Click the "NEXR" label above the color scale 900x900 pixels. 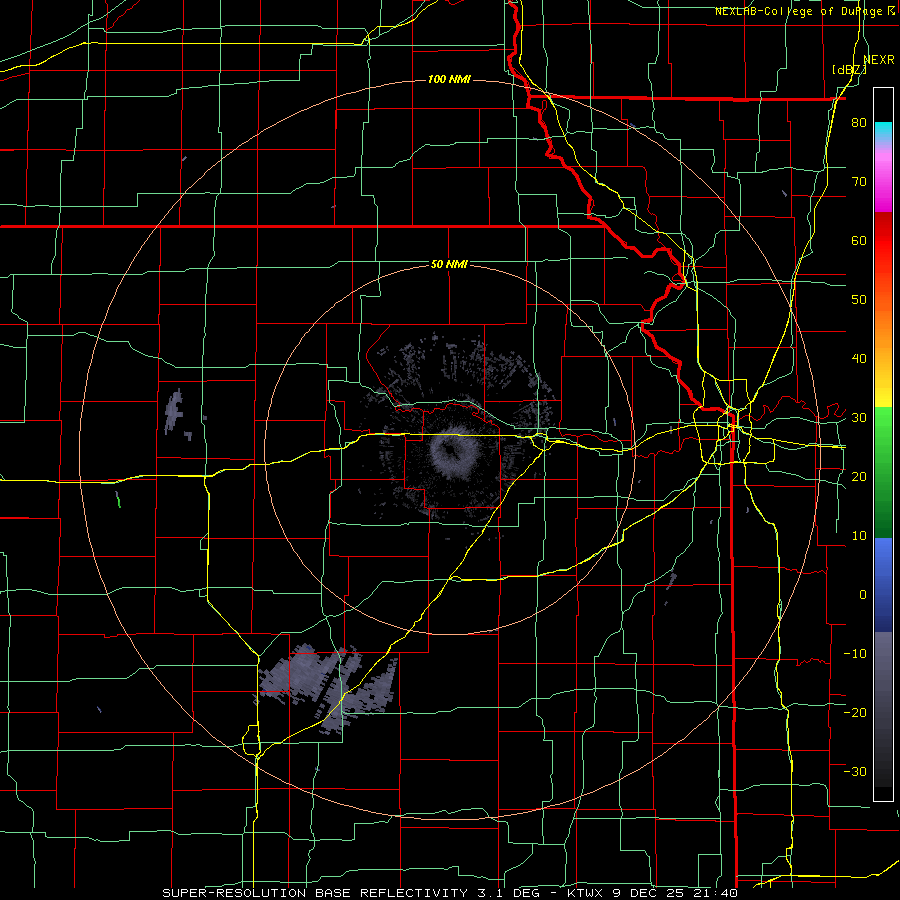(879, 59)
